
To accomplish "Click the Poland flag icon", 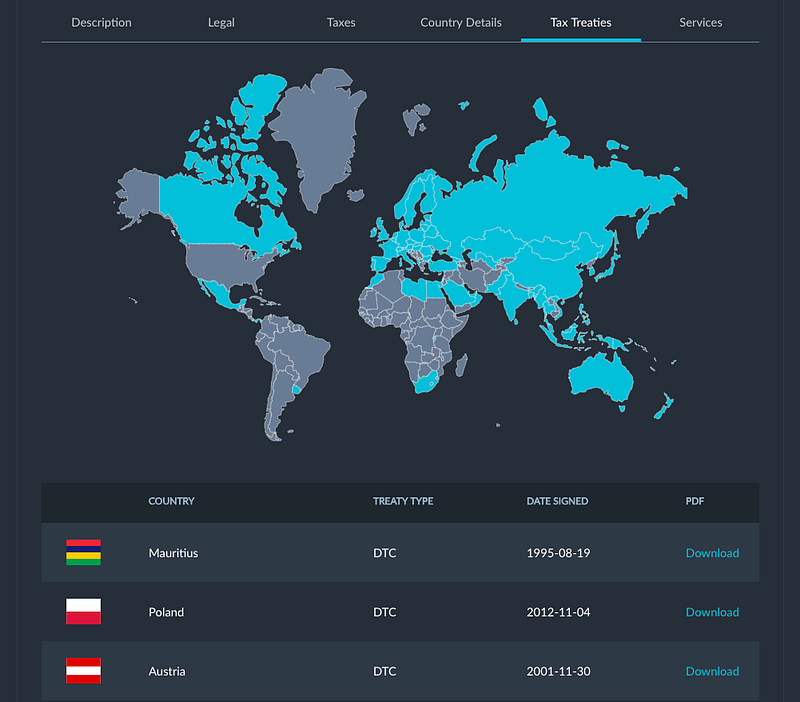I will [x=83, y=612].
